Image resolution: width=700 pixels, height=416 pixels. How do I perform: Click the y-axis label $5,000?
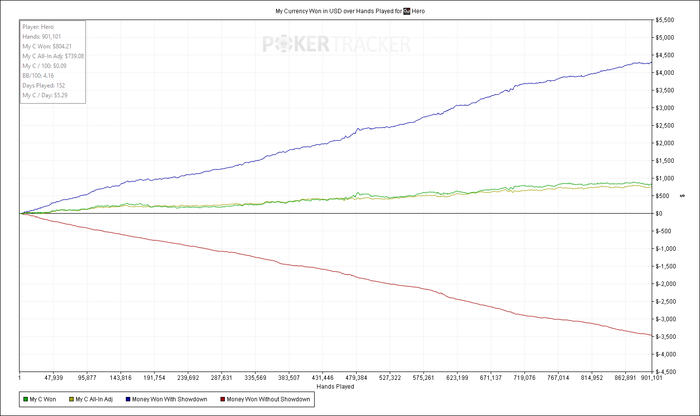pos(665,37)
